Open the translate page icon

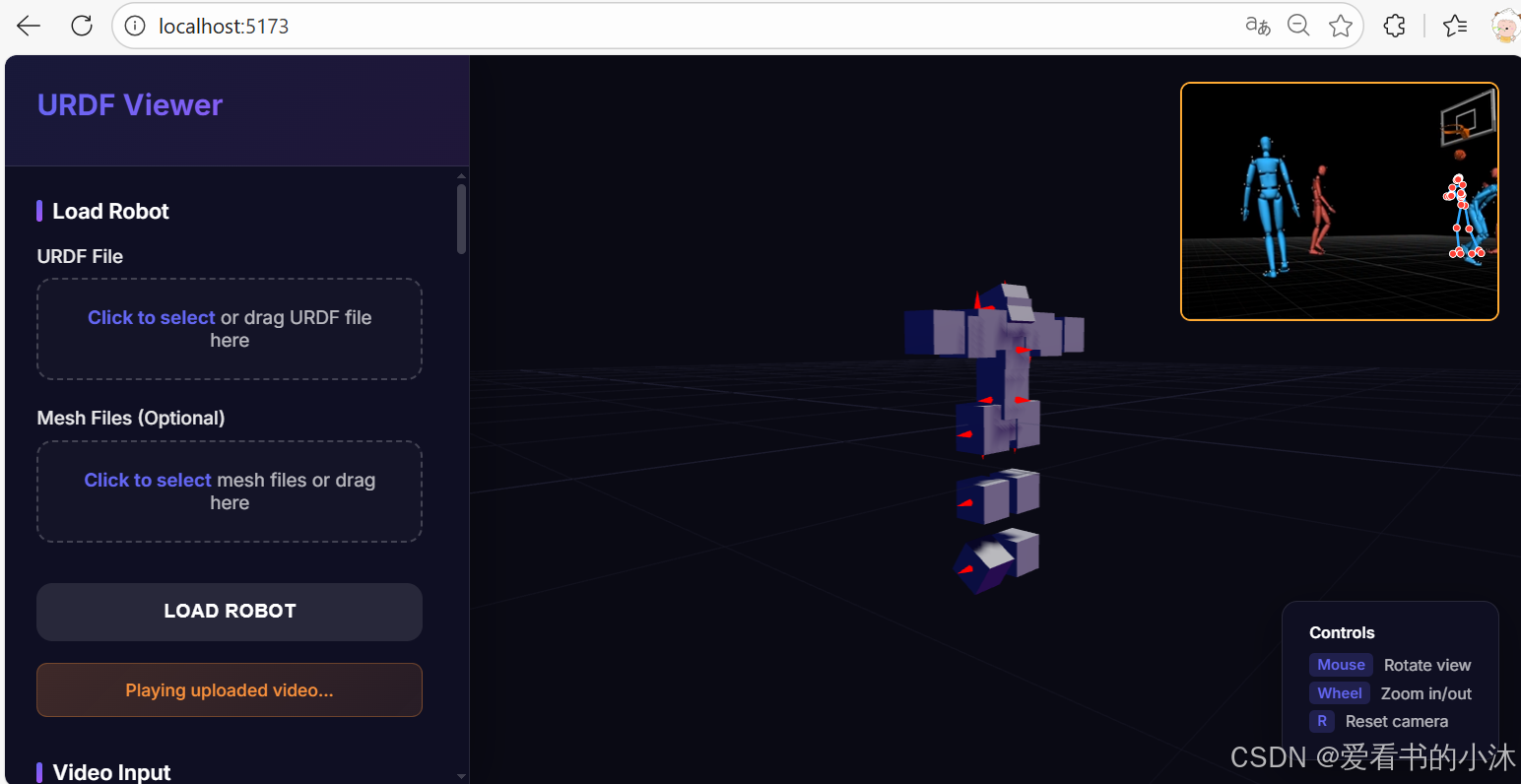tap(1257, 27)
